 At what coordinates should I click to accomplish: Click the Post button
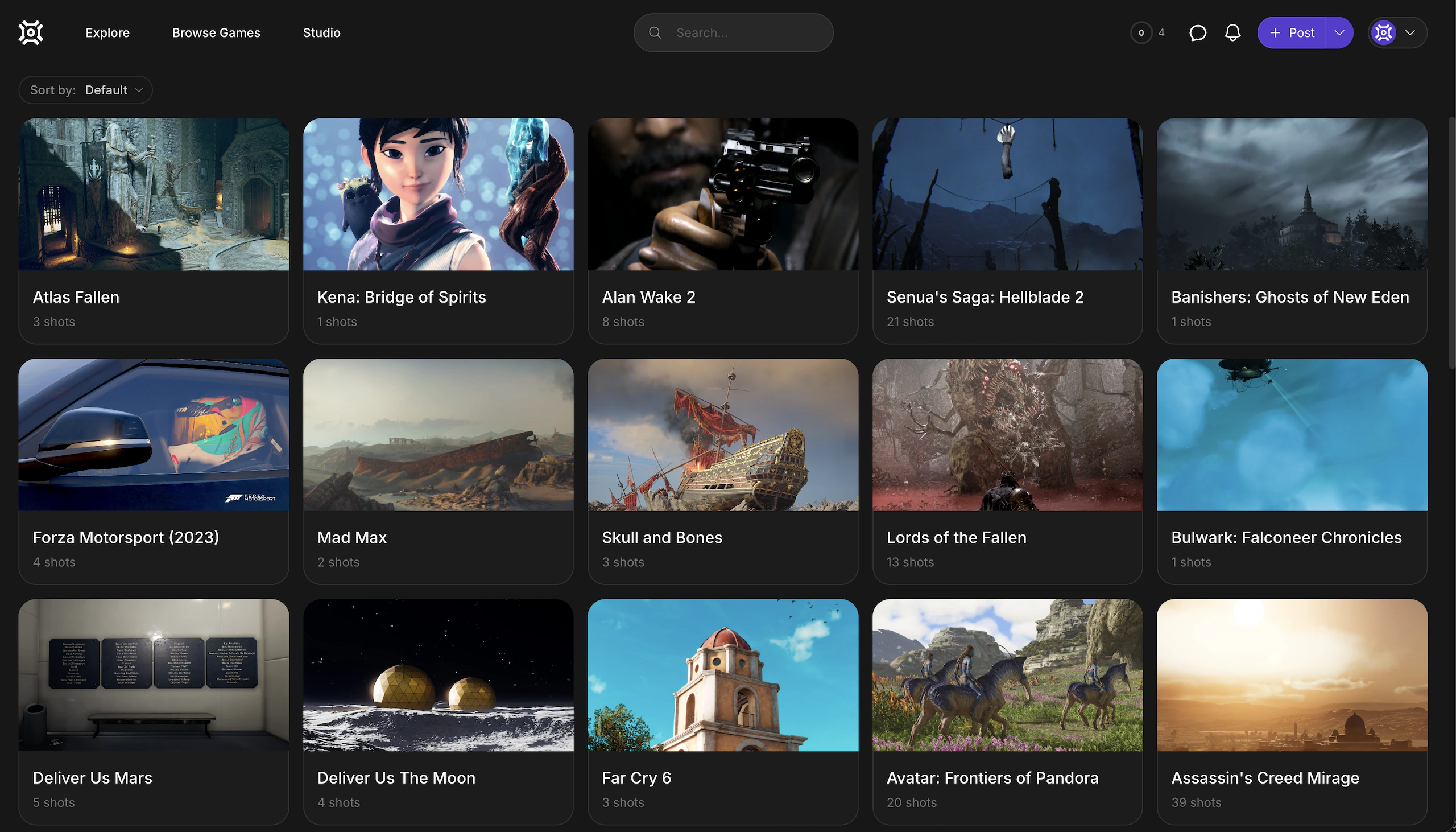[1292, 32]
